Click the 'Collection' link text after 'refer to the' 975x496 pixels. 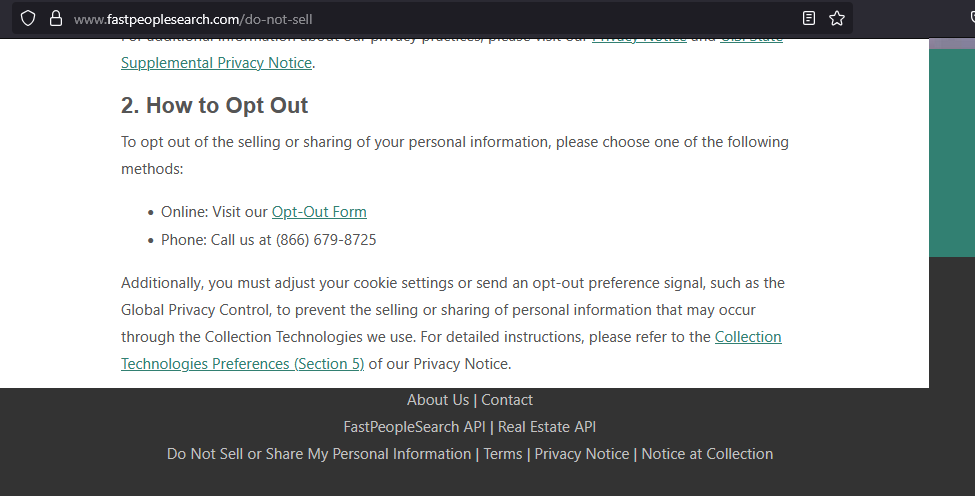pyautogui.click(x=748, y=337)
